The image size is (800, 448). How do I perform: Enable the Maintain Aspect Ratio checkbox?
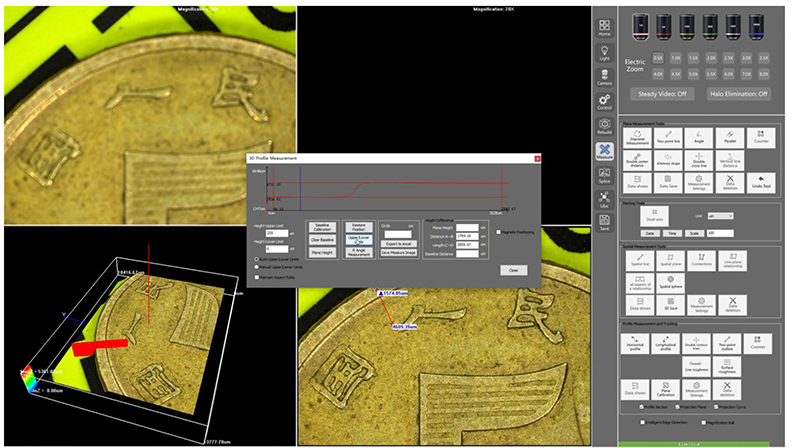pos(257,277)
